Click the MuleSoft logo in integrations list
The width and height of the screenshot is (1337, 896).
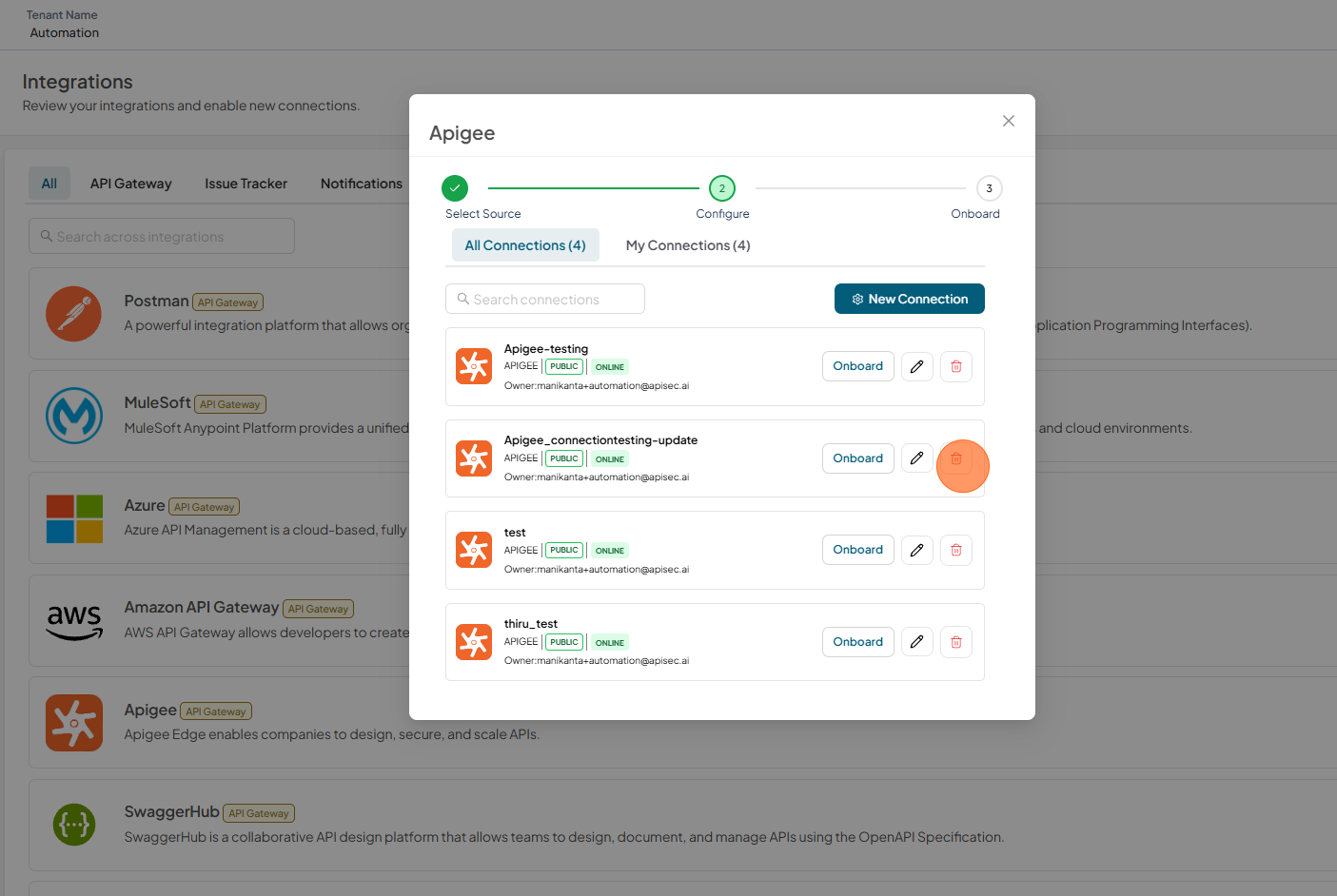(74, 416)
